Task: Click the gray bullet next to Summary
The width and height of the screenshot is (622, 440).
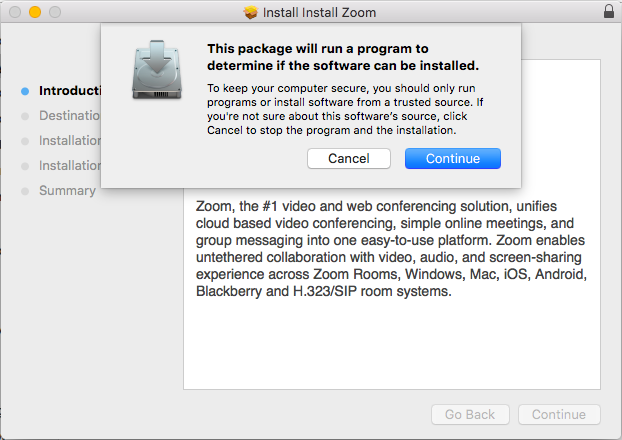Action: (25, 191)
